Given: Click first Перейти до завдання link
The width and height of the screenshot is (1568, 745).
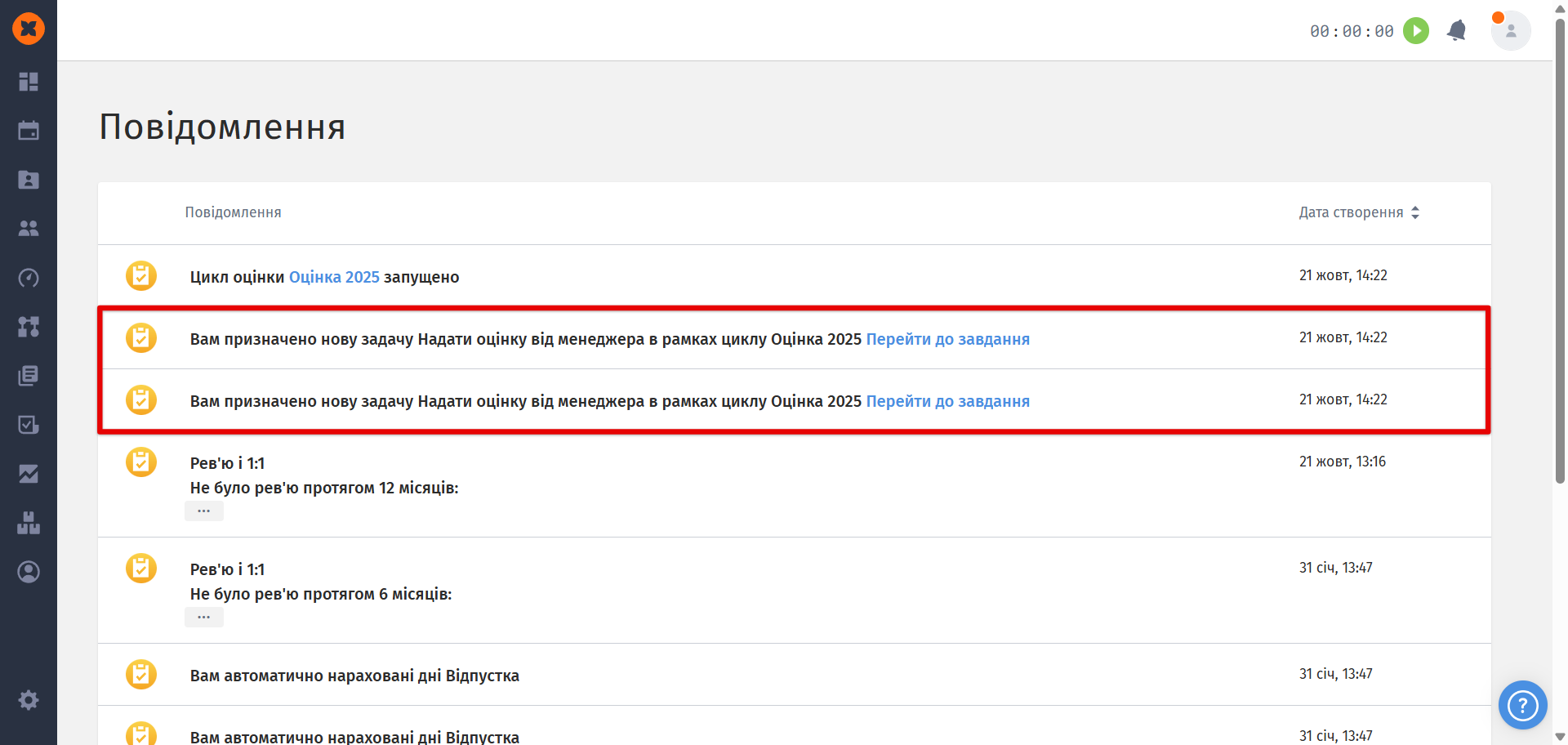Looking at the screenshot, I should point(947,339).
